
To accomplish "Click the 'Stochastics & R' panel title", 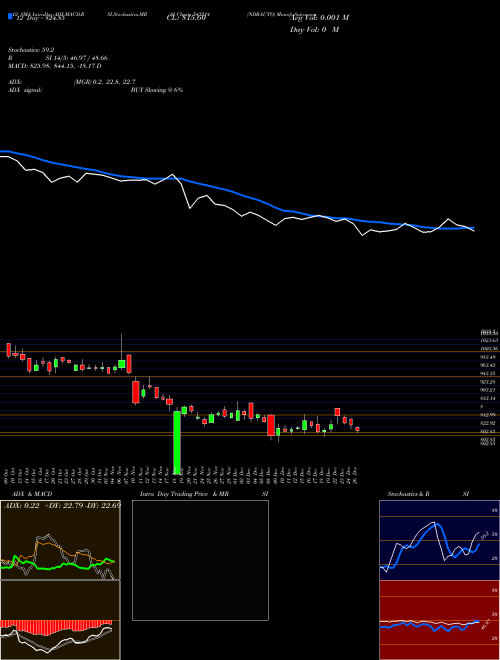I will [x=408, y=494].
